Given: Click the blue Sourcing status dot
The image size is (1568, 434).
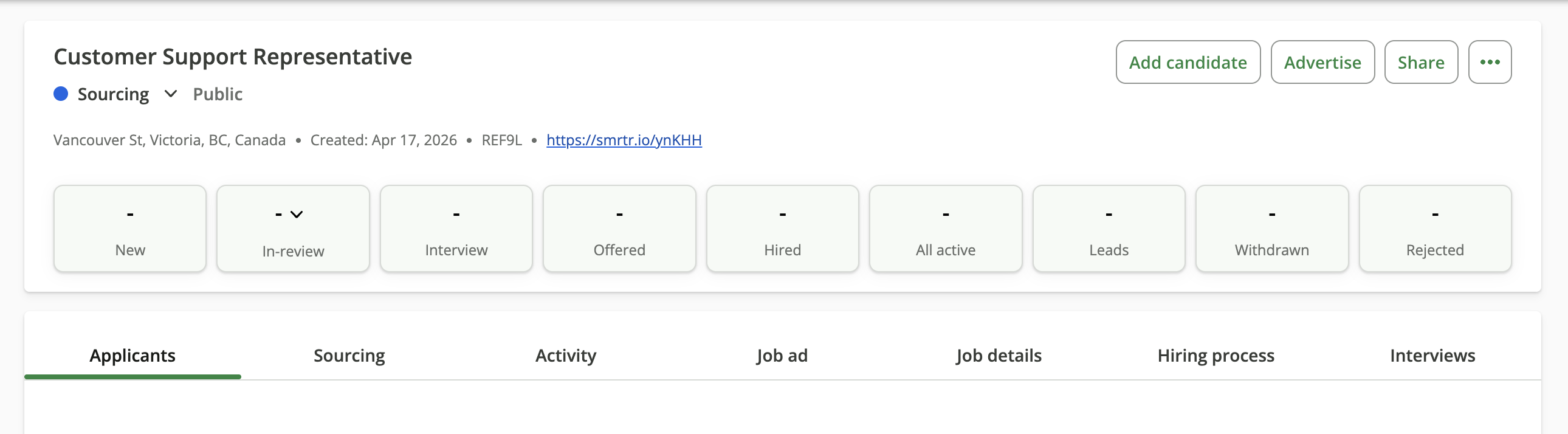Looking at the screenshot, I should click(61, 94).
